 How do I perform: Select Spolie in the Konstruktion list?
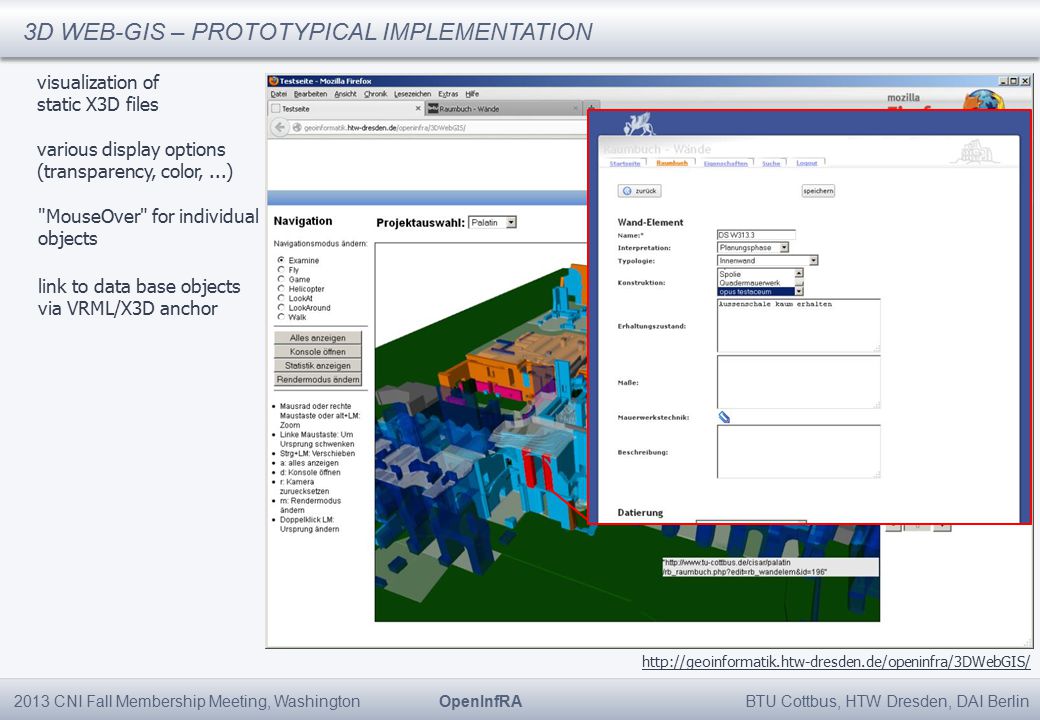(756, 274)
